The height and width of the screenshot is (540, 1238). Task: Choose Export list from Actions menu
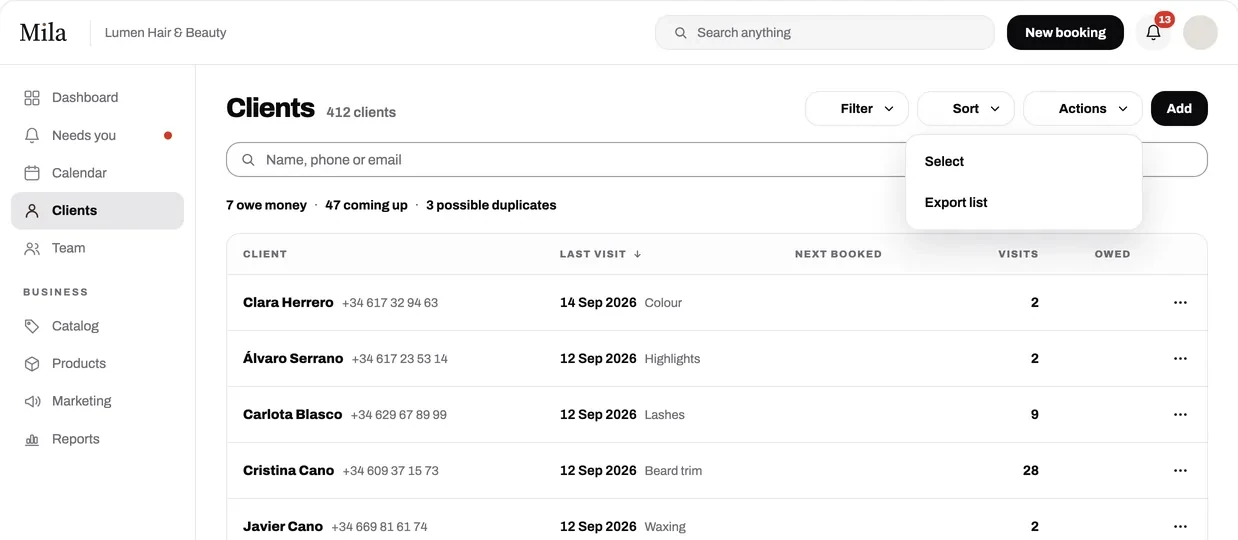tap(1024, 202)
